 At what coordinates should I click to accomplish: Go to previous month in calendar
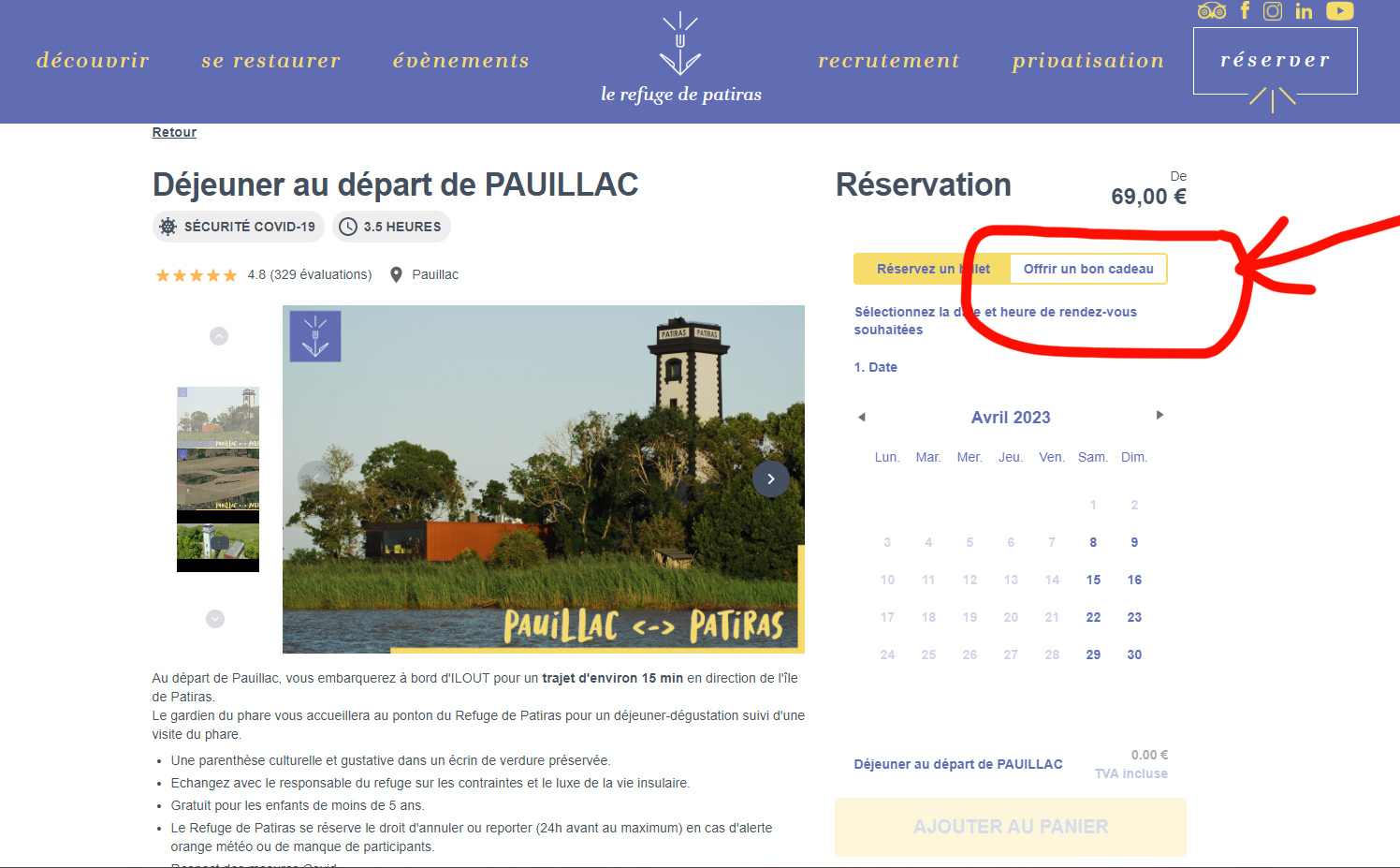(x=862, y=417)
